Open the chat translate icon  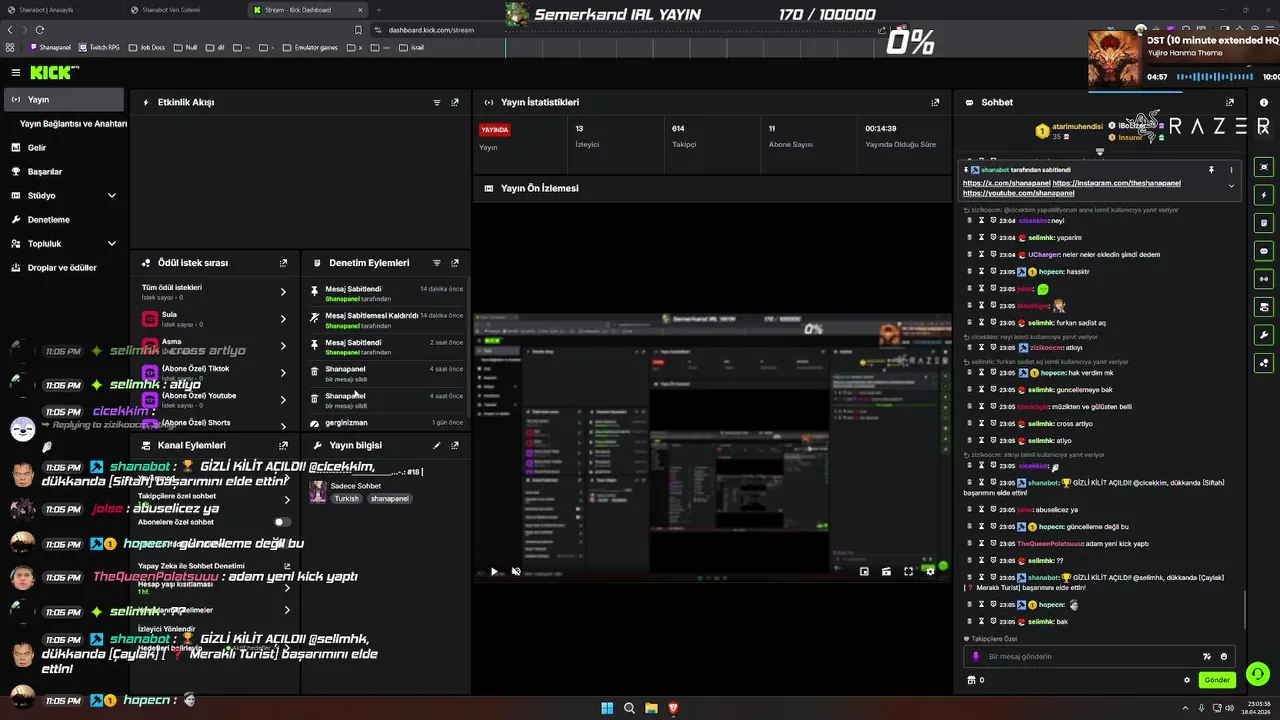point(1206,657)
